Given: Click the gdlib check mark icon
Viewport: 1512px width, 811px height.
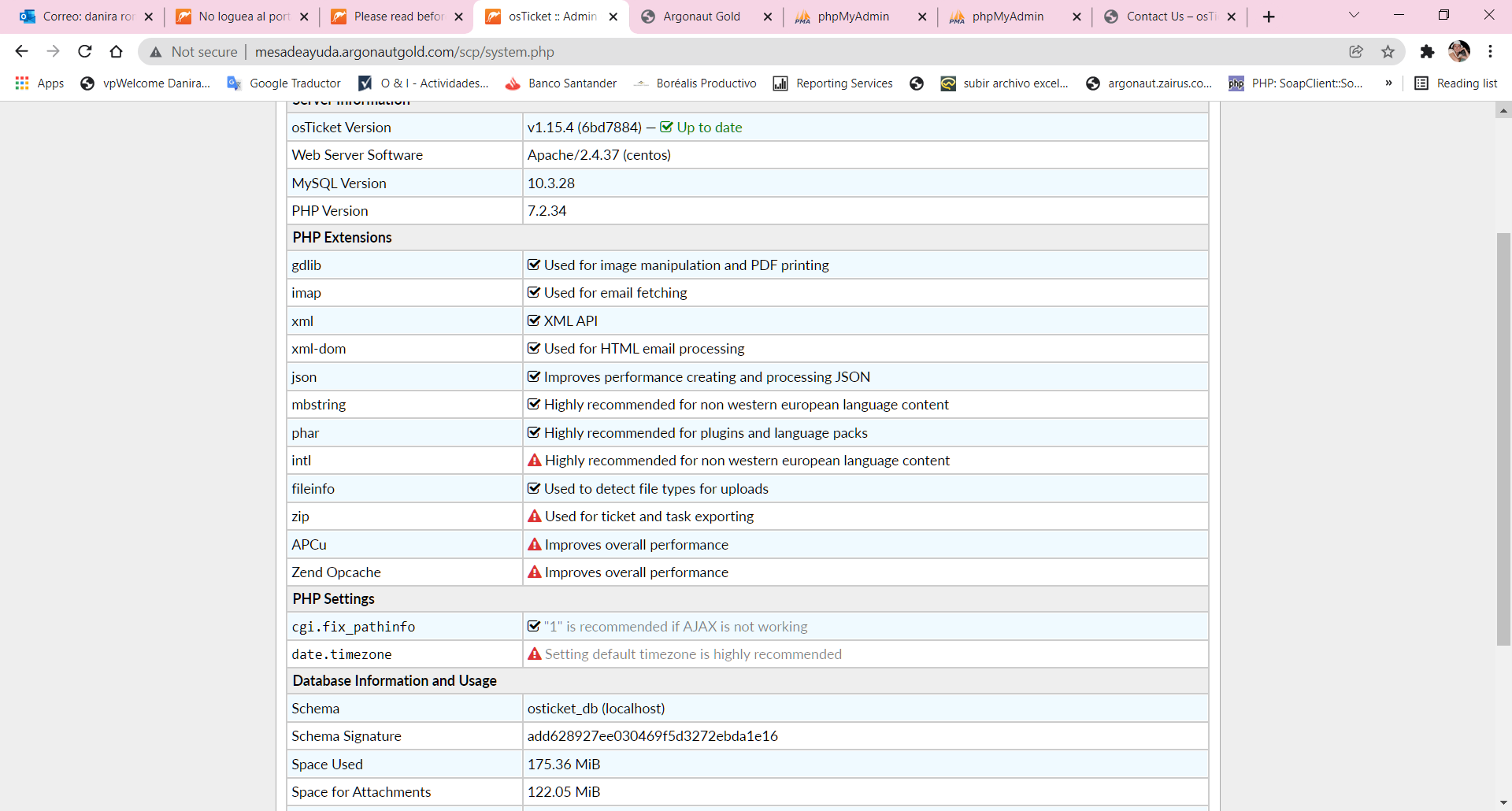Looking at the screenshot, I should pyautogui.click(x=534, y=265).
